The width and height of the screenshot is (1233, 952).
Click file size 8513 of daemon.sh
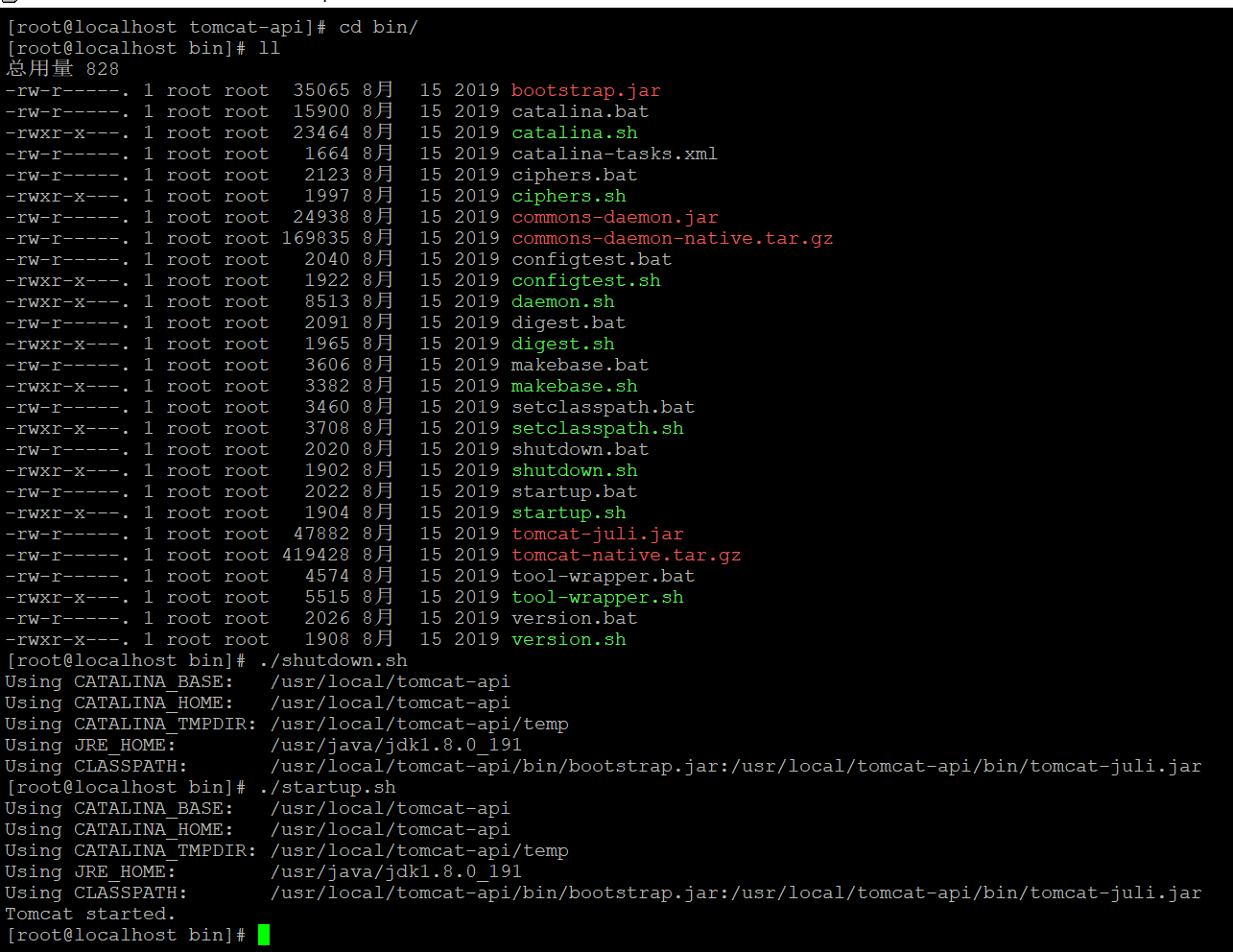click(327, 301)
